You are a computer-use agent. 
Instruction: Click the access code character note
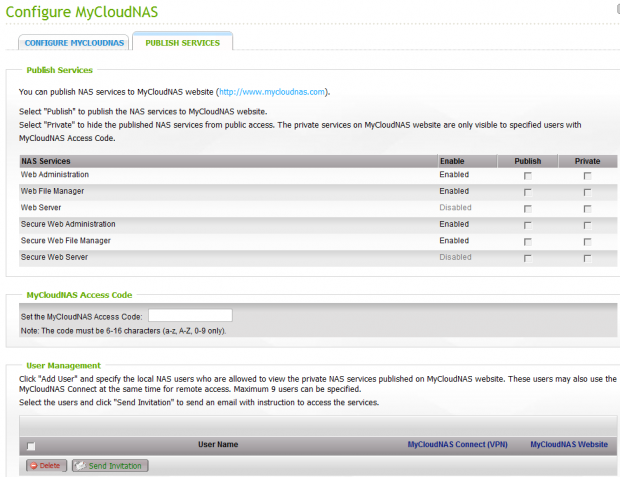pos(123,331)
